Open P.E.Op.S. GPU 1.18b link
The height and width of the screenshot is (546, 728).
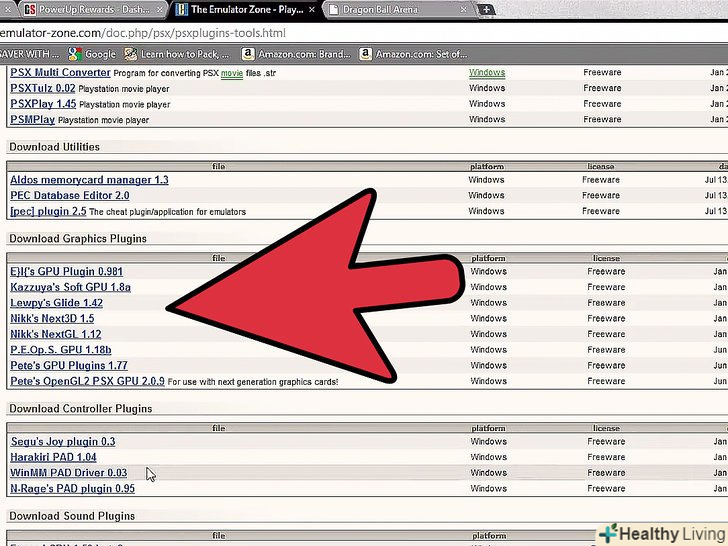tap(61, 350)
